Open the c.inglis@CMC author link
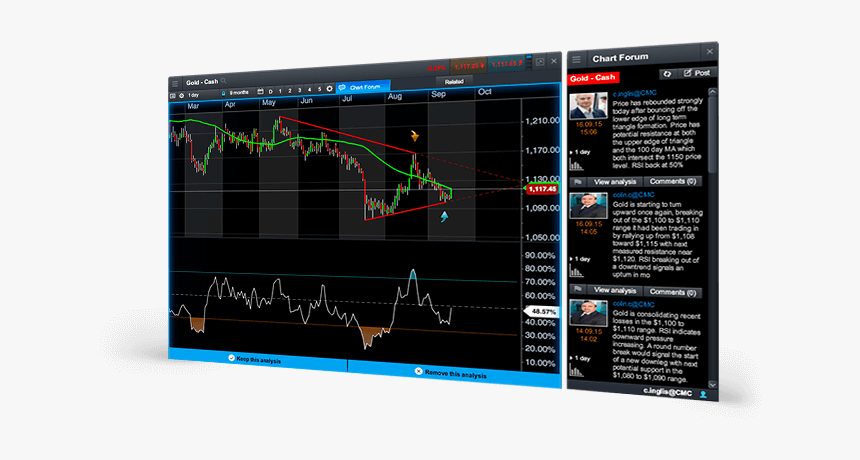Viewport: 860px width, 460px height. coord(635,94)
